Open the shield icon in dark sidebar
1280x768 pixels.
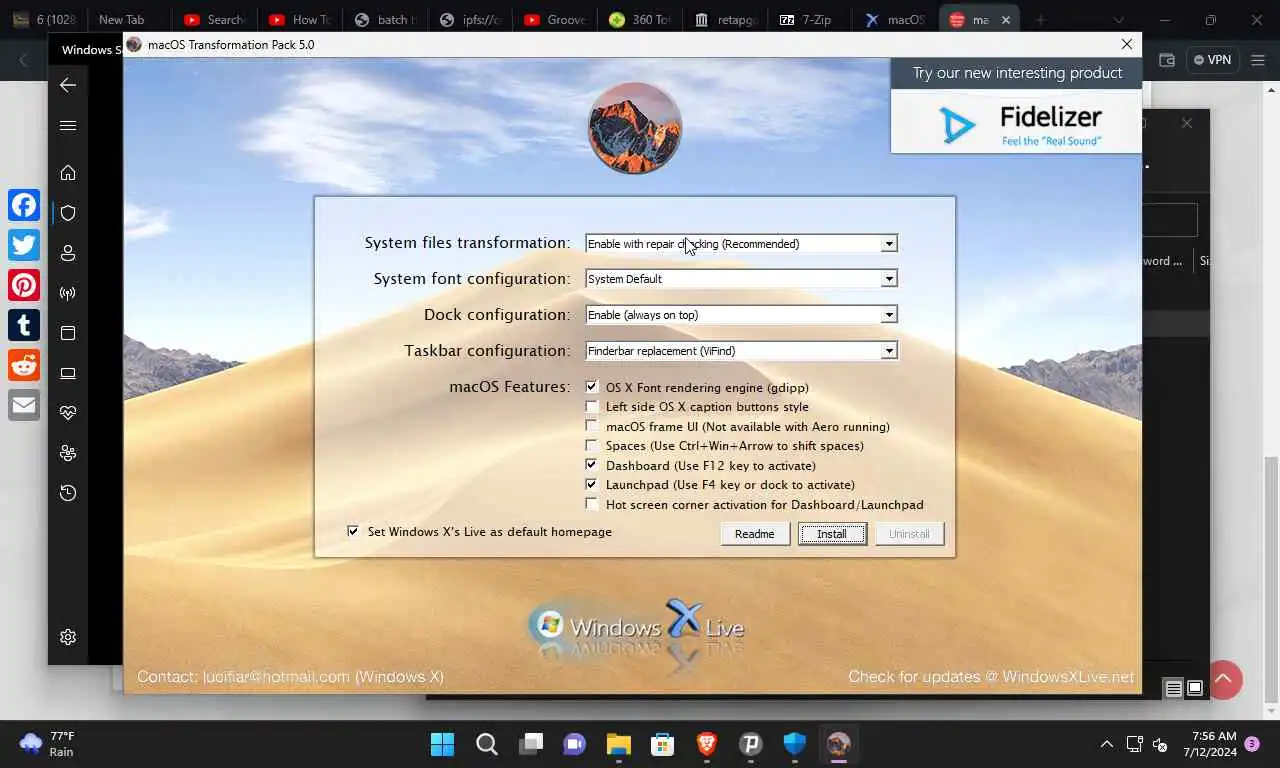pos(68,212)
